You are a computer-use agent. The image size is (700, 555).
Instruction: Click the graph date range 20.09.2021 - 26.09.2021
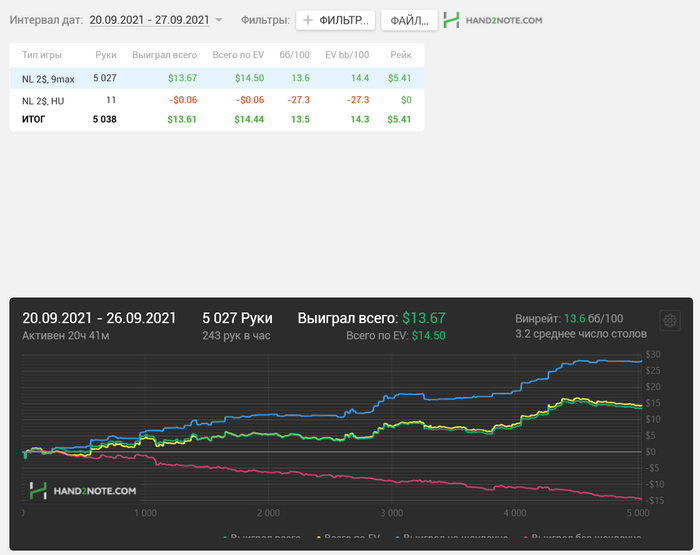coord(99,318)
